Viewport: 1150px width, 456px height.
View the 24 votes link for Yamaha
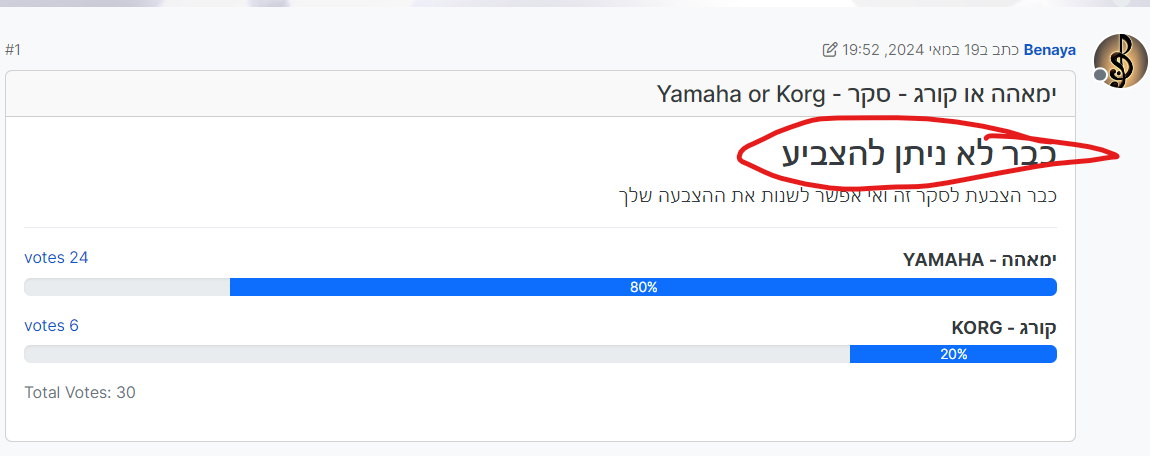[x=56, y=257]
